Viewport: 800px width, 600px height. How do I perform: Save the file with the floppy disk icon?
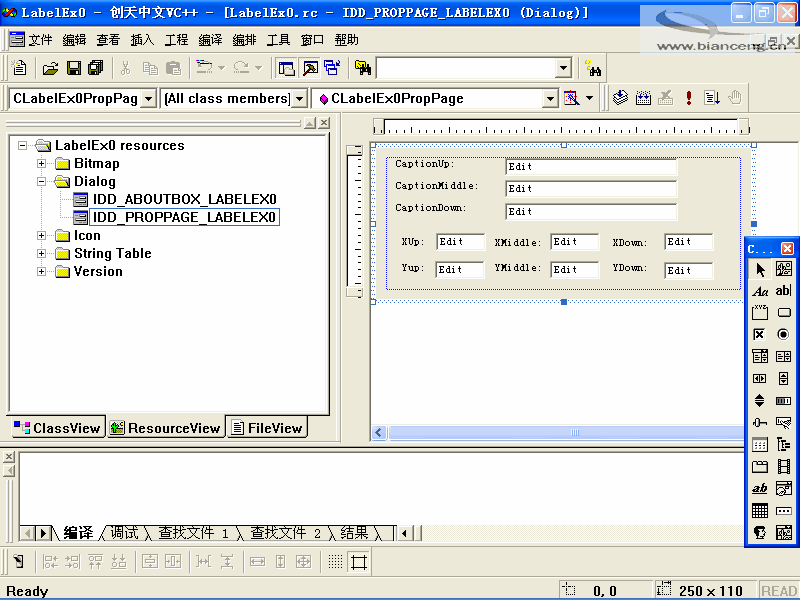74,68
